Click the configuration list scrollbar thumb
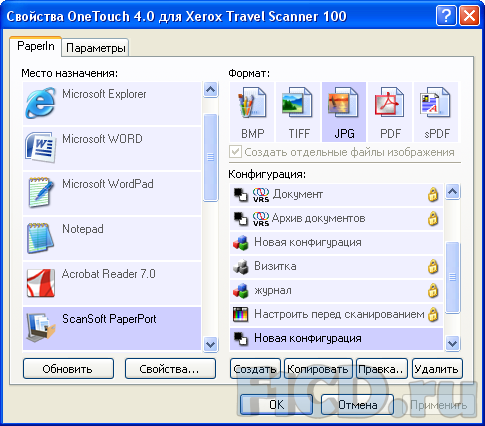The width and height of the screenshot is (485, 426). (x=453, y=277)
